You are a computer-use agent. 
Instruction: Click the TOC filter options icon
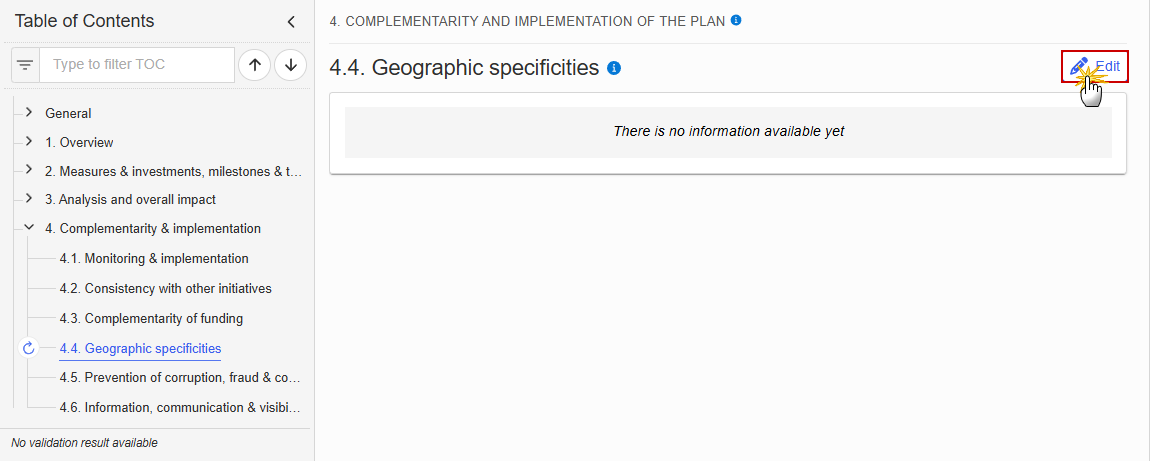click(x=26, y=65)
